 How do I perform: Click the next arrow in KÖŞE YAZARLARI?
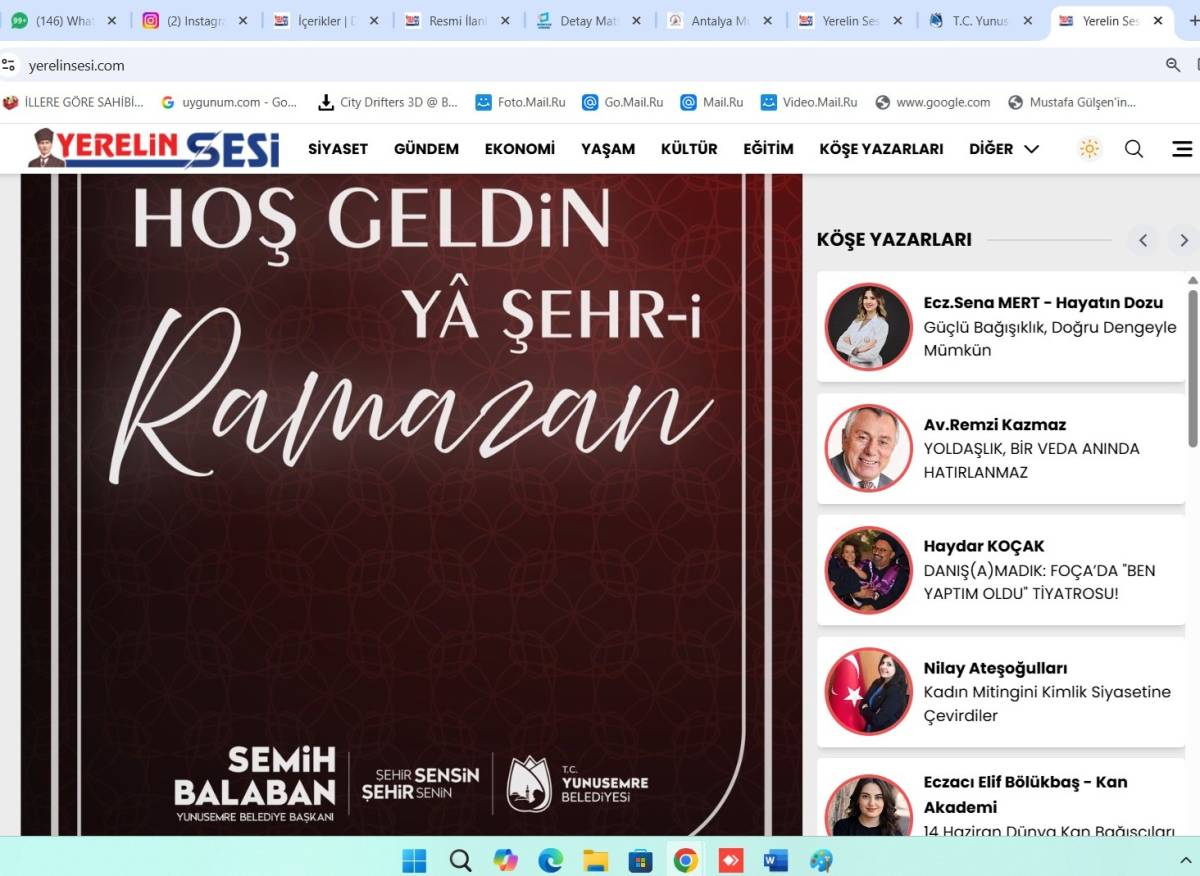pyautogui.click(x=1183, y=240)
